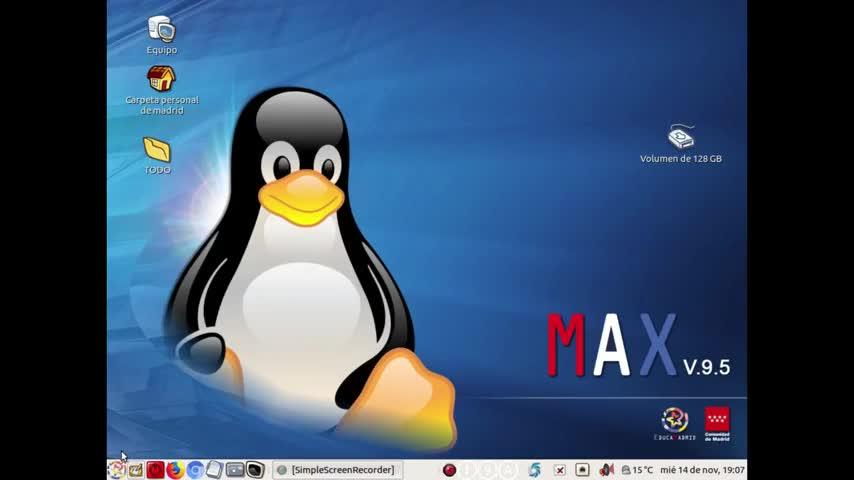The image size is (854, 480).
Task: Click the blue swirl tray icon
Action: [x=535, y=470]
